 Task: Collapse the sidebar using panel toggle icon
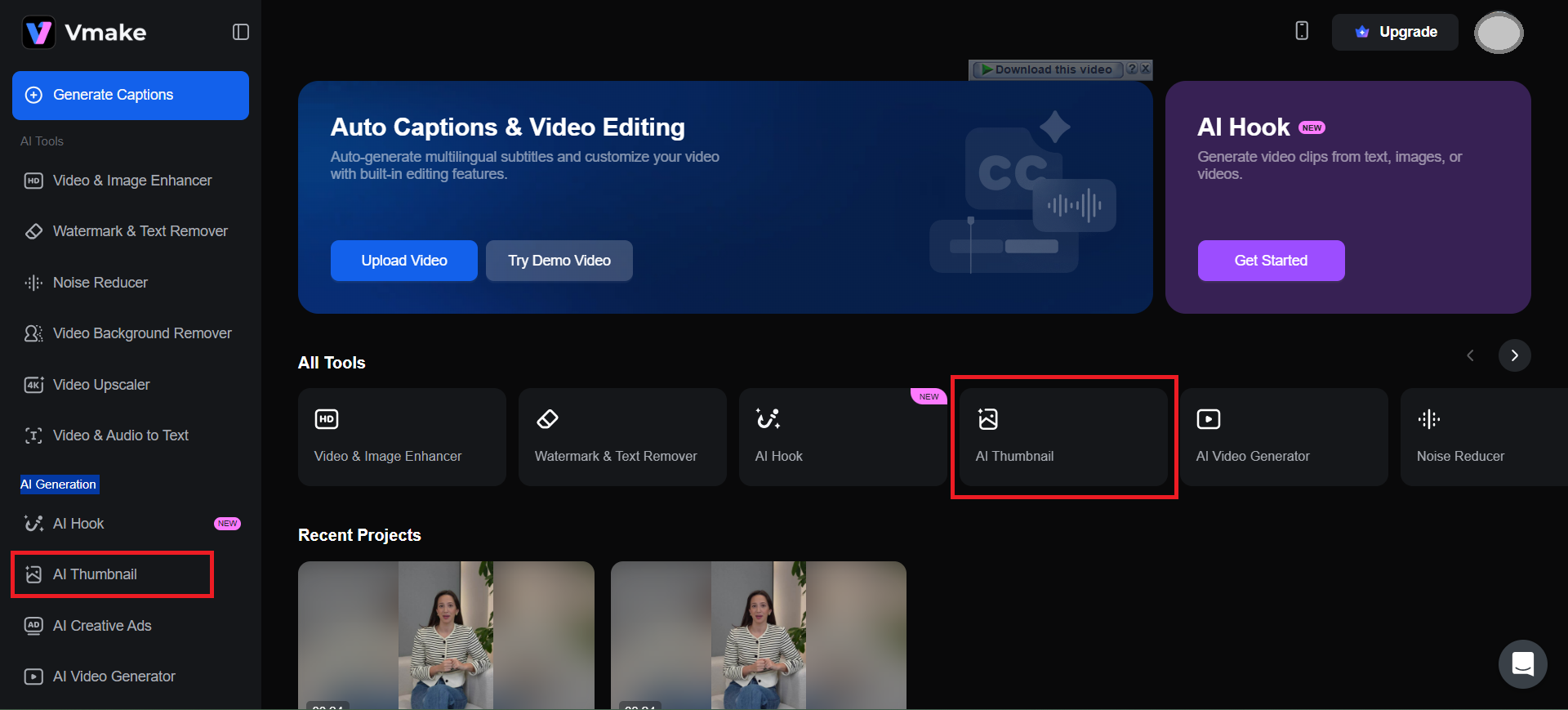point(240,32)
